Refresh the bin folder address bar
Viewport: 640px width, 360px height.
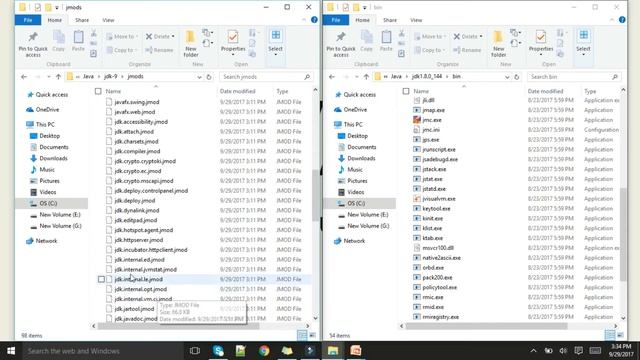pos(517,77)
